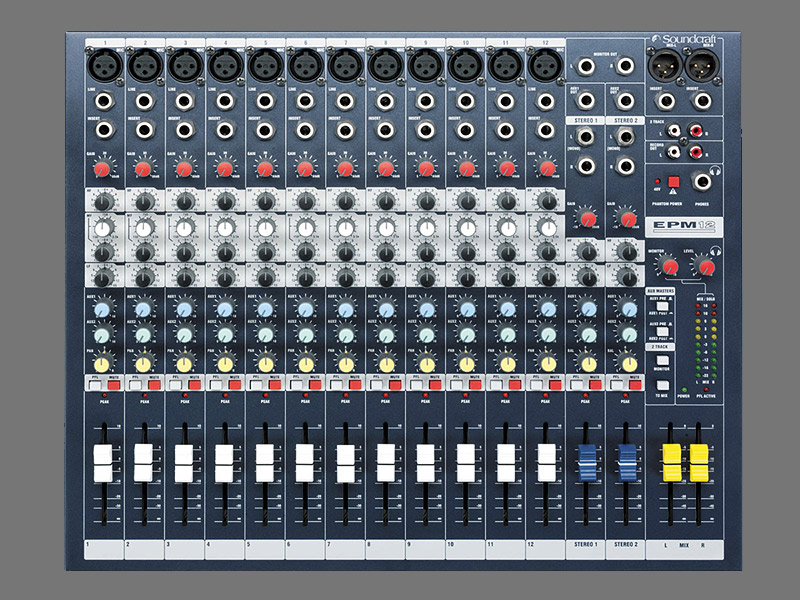Click the channel 8 white fader cap
Image resolution: width=800 pixels, height=600 pixels.
point(386,463)
